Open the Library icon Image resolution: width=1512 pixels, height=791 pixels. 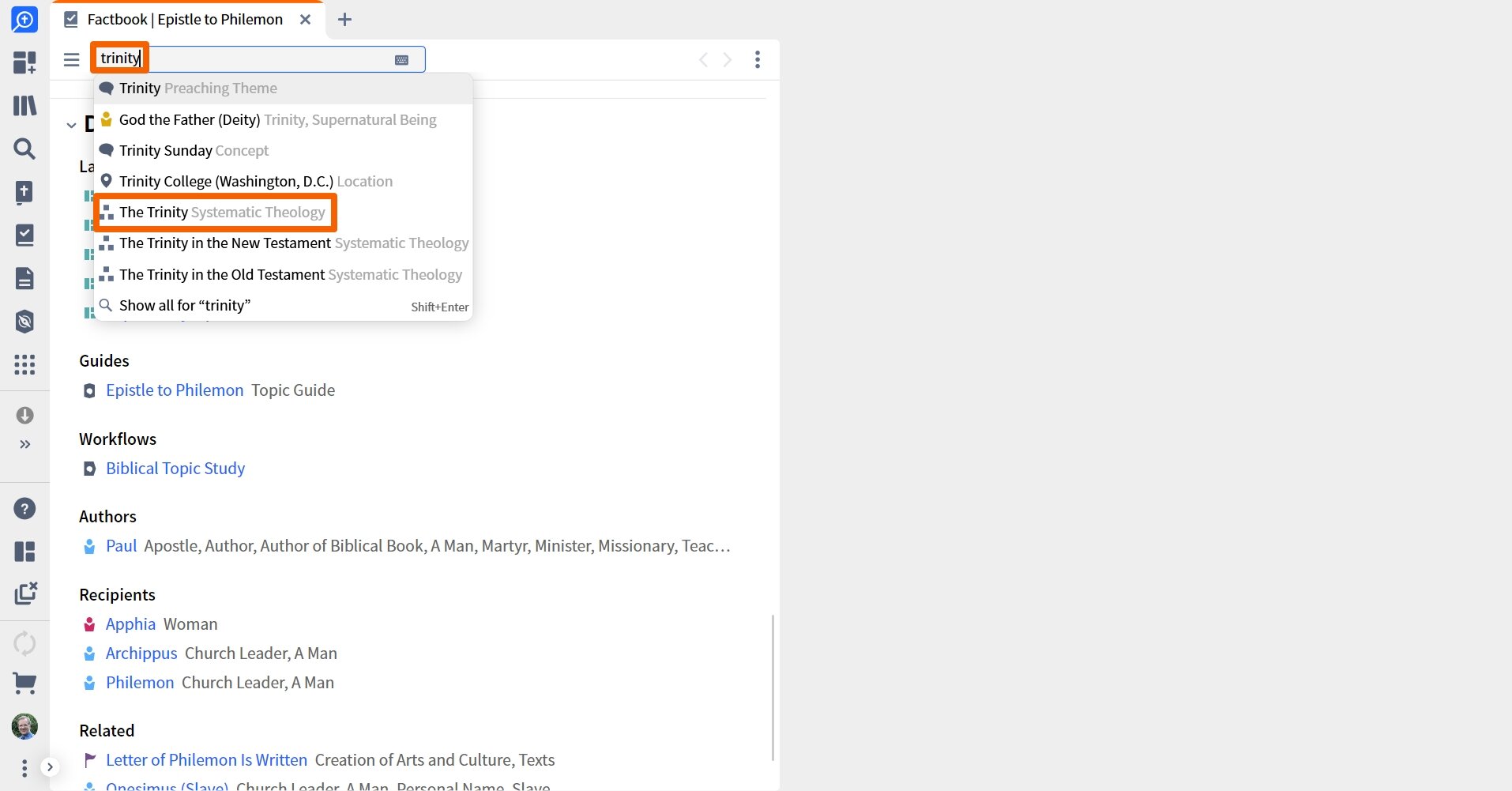pyautogui.click(x=24, y=105)
